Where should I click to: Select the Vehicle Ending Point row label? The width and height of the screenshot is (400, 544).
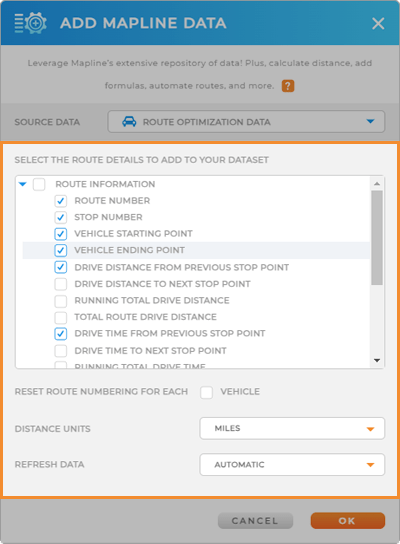pos(129,250)
